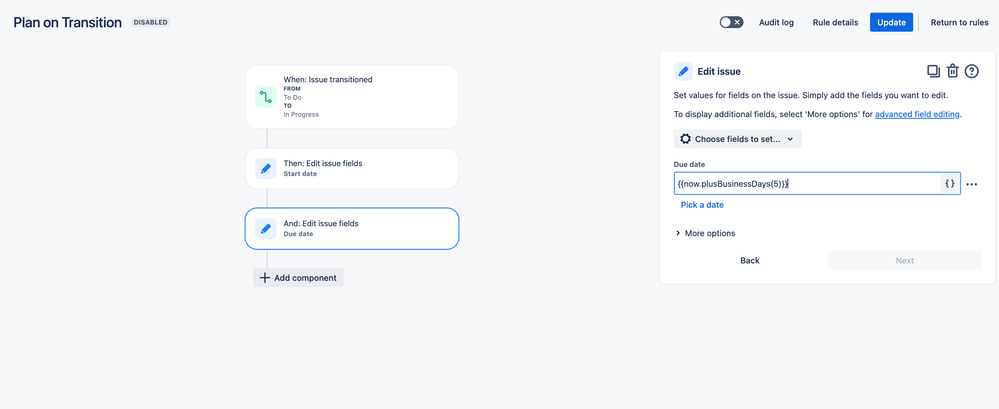Image resolution: width=999 pixels, height=409 pixels.
Task: Click the Pick a date link
Action: (702, 205)
